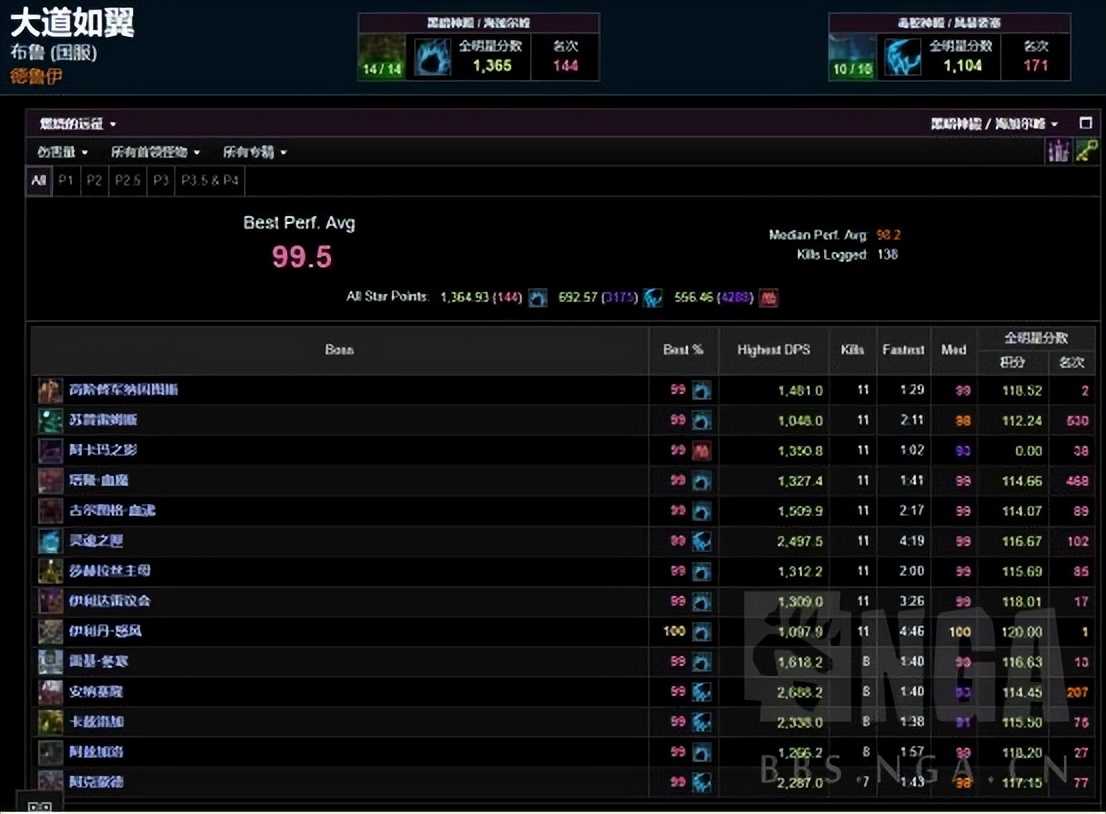The height and width of the screenshot is (814, 1106).
Task: Click the spec icon in 伊利丹·怒风 row
Action: point(701,632)
